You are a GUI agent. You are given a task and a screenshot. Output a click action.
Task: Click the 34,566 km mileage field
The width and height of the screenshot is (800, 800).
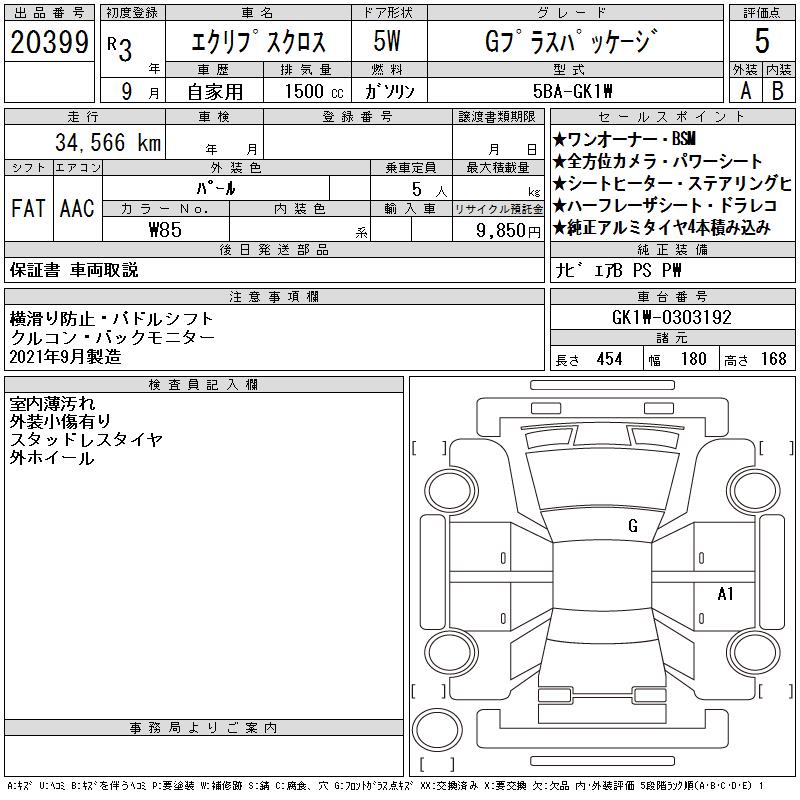84,143
